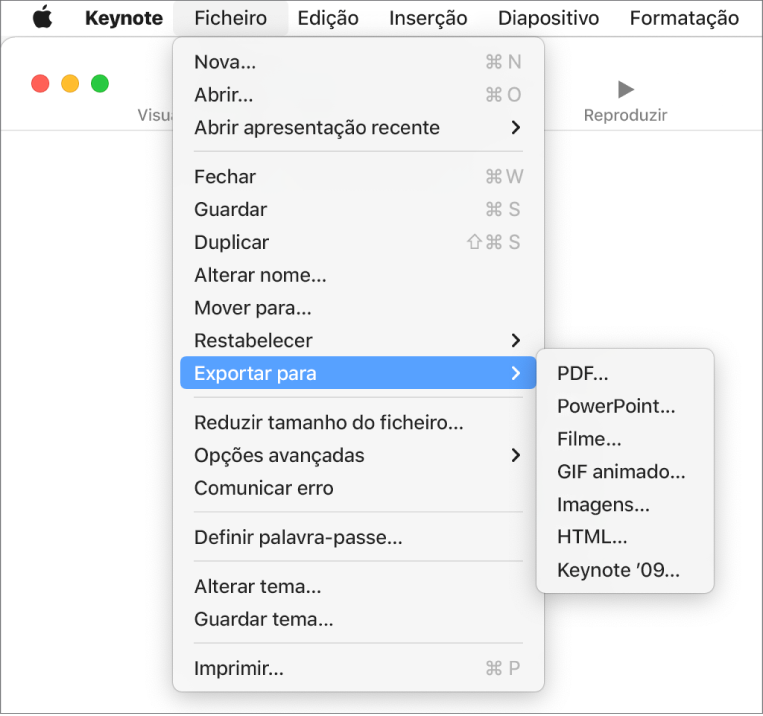
Task: Open the Formatação menu
Action: 684,18
